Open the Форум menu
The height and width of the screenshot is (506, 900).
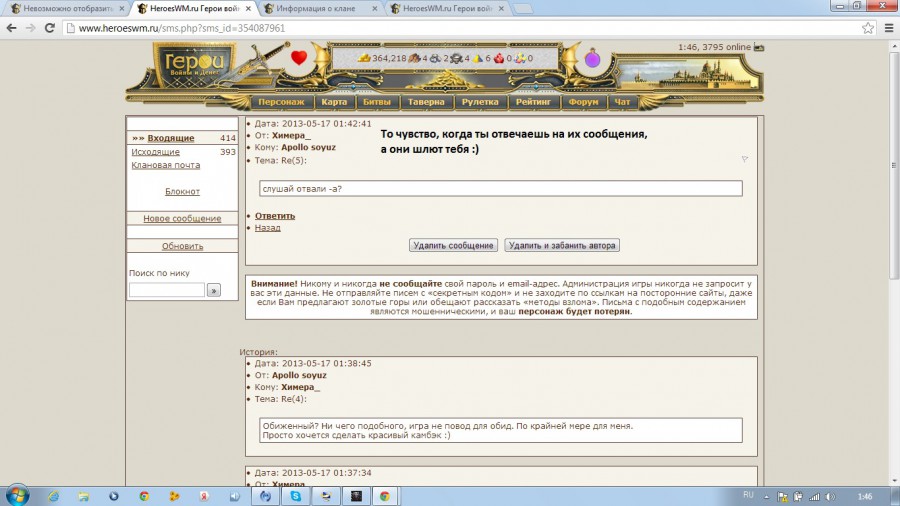[583, 102]
